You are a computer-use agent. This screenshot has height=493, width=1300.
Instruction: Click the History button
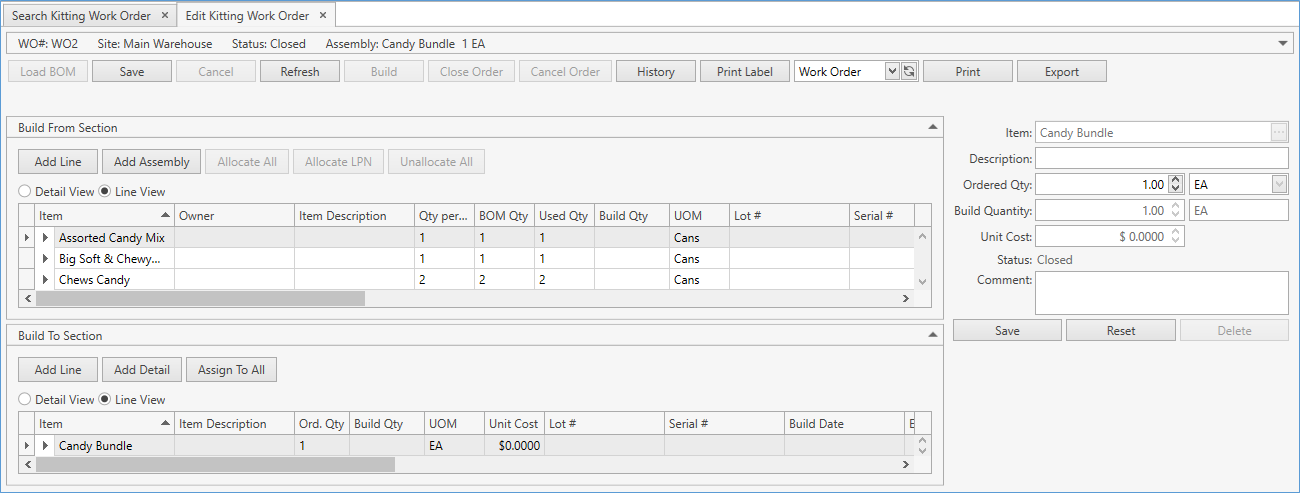click(x=655, y=72)
